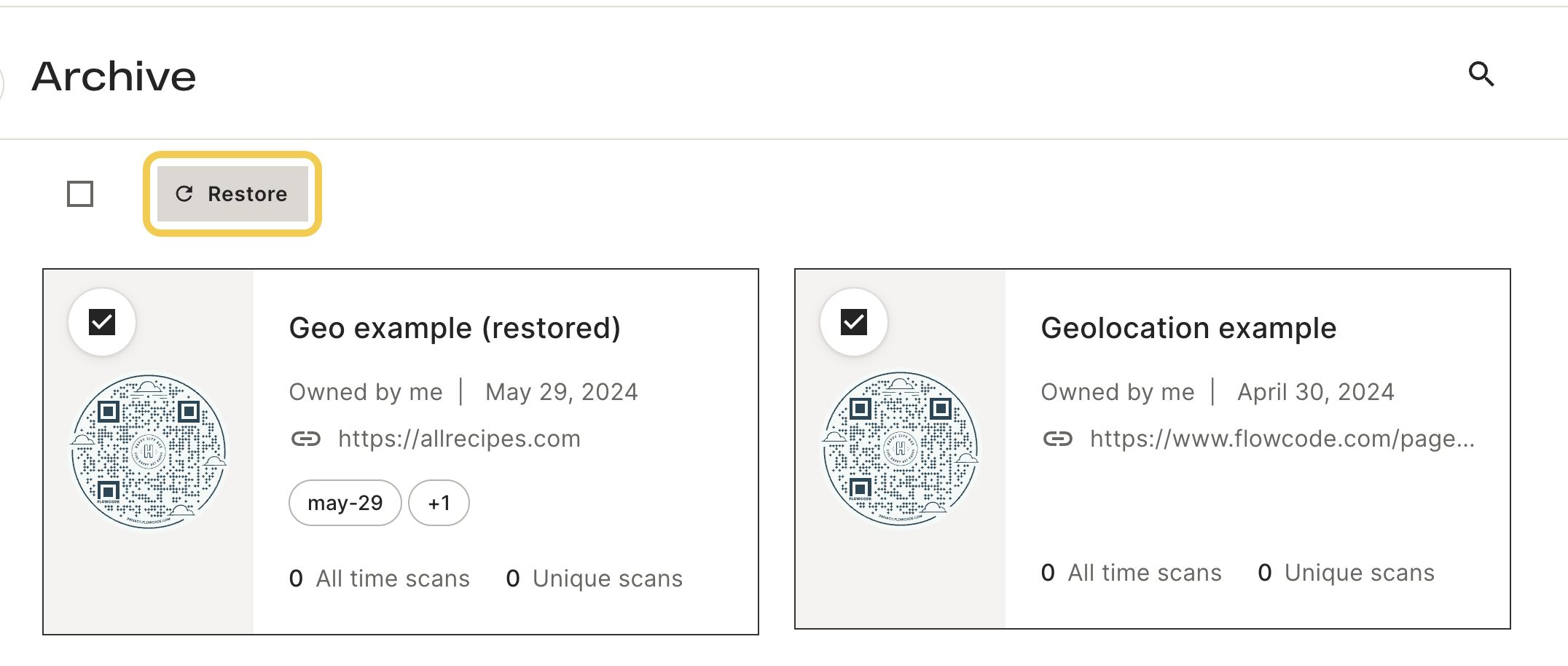Viewport: 1568px width, 666px height.
Task: Click the April 30, 2024 date text
Action: click(x=1316, y=392)
